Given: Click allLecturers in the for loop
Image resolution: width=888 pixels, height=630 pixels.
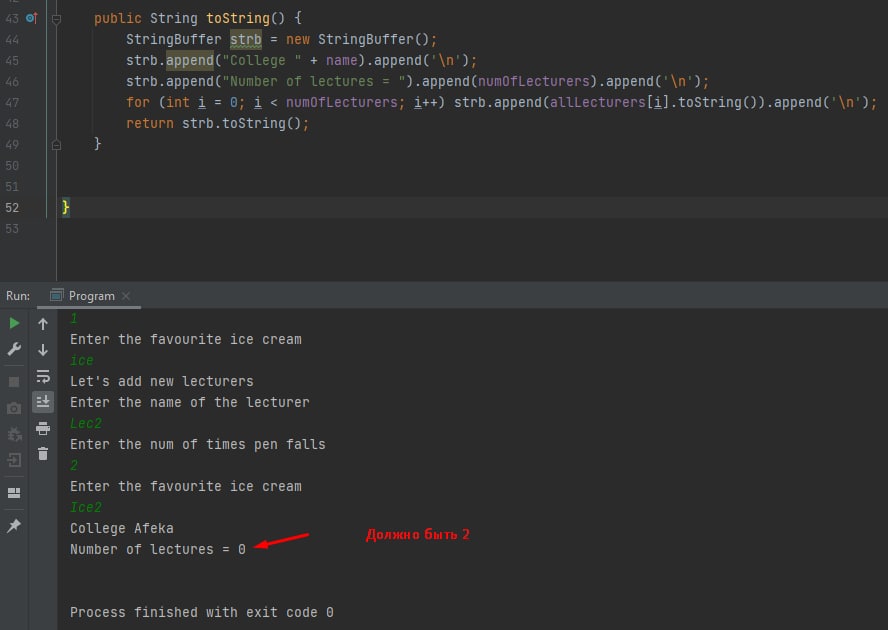Looking at the screenshot, I should pyautogui.click(x=597, y=102).
